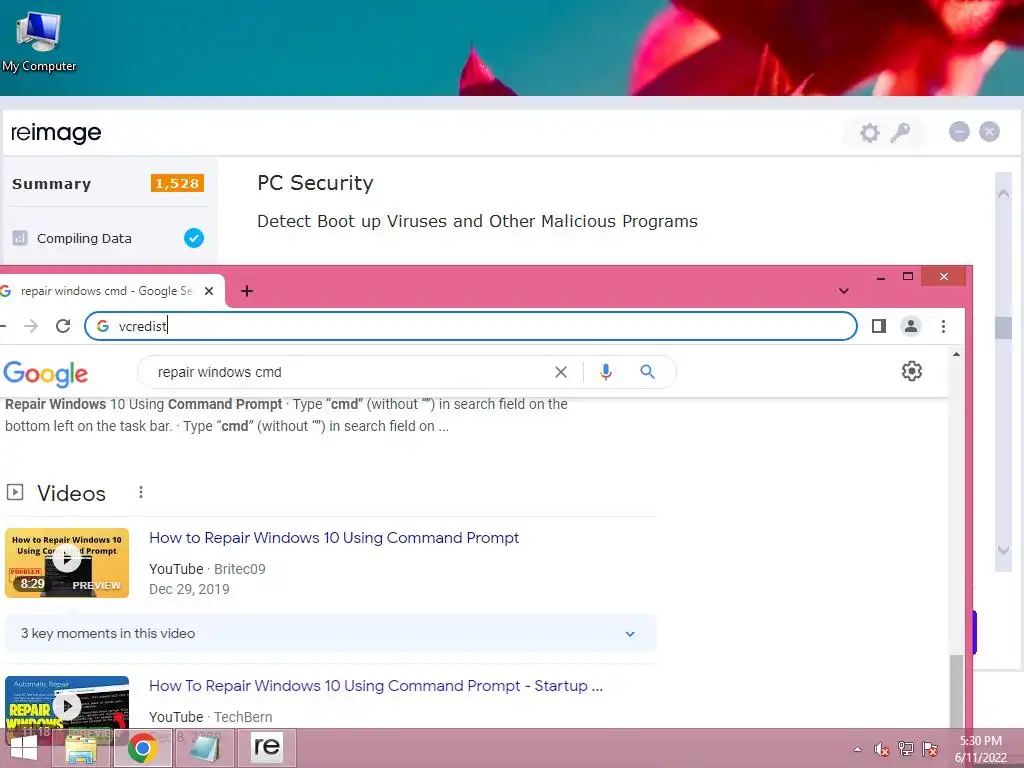Toggle Chrome side panel
1024x768 pixels.
(879, 326)
